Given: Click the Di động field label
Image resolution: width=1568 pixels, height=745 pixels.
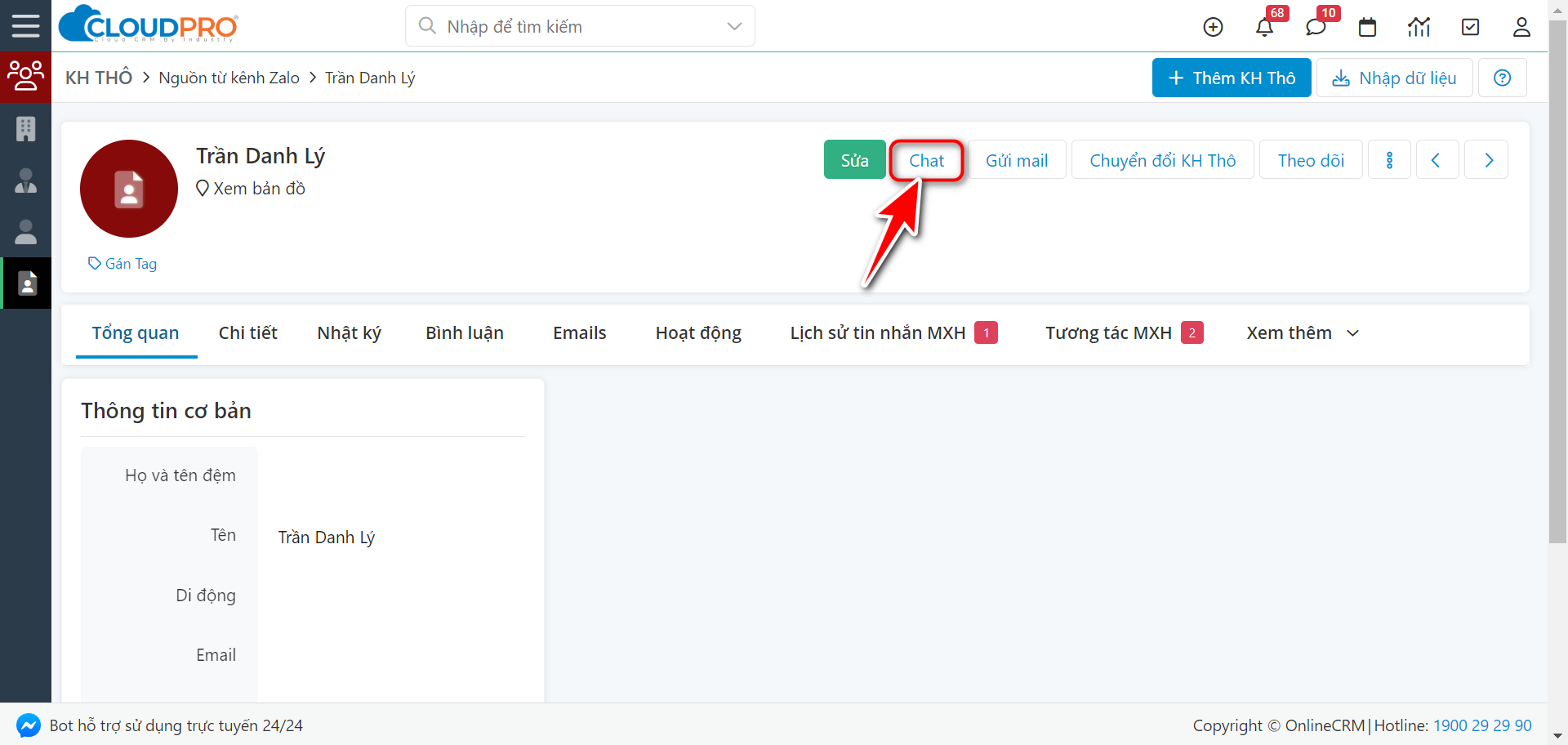Looking at the screenshot, I should point(206,596).
